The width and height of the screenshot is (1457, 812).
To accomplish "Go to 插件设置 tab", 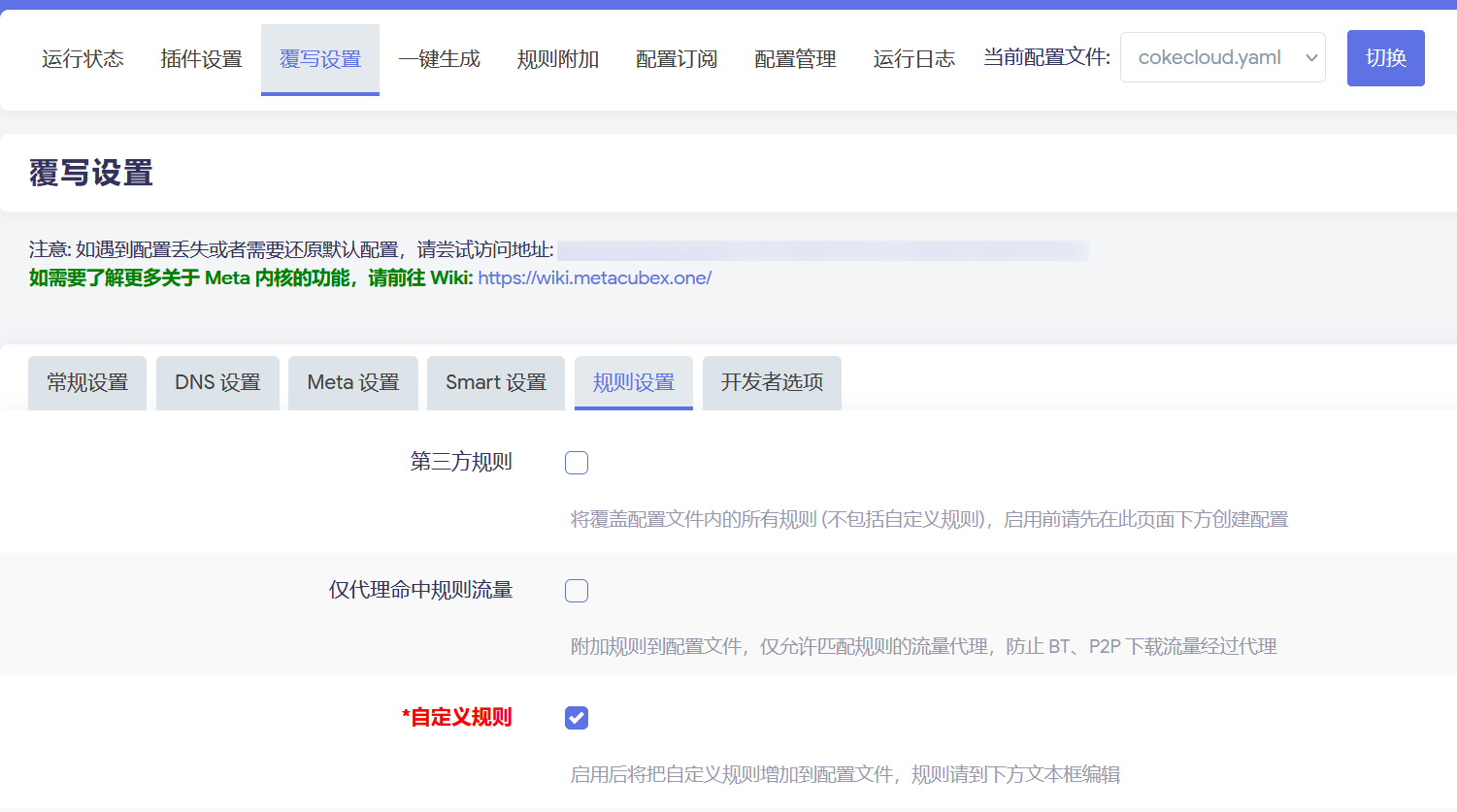I will [201, 59].
